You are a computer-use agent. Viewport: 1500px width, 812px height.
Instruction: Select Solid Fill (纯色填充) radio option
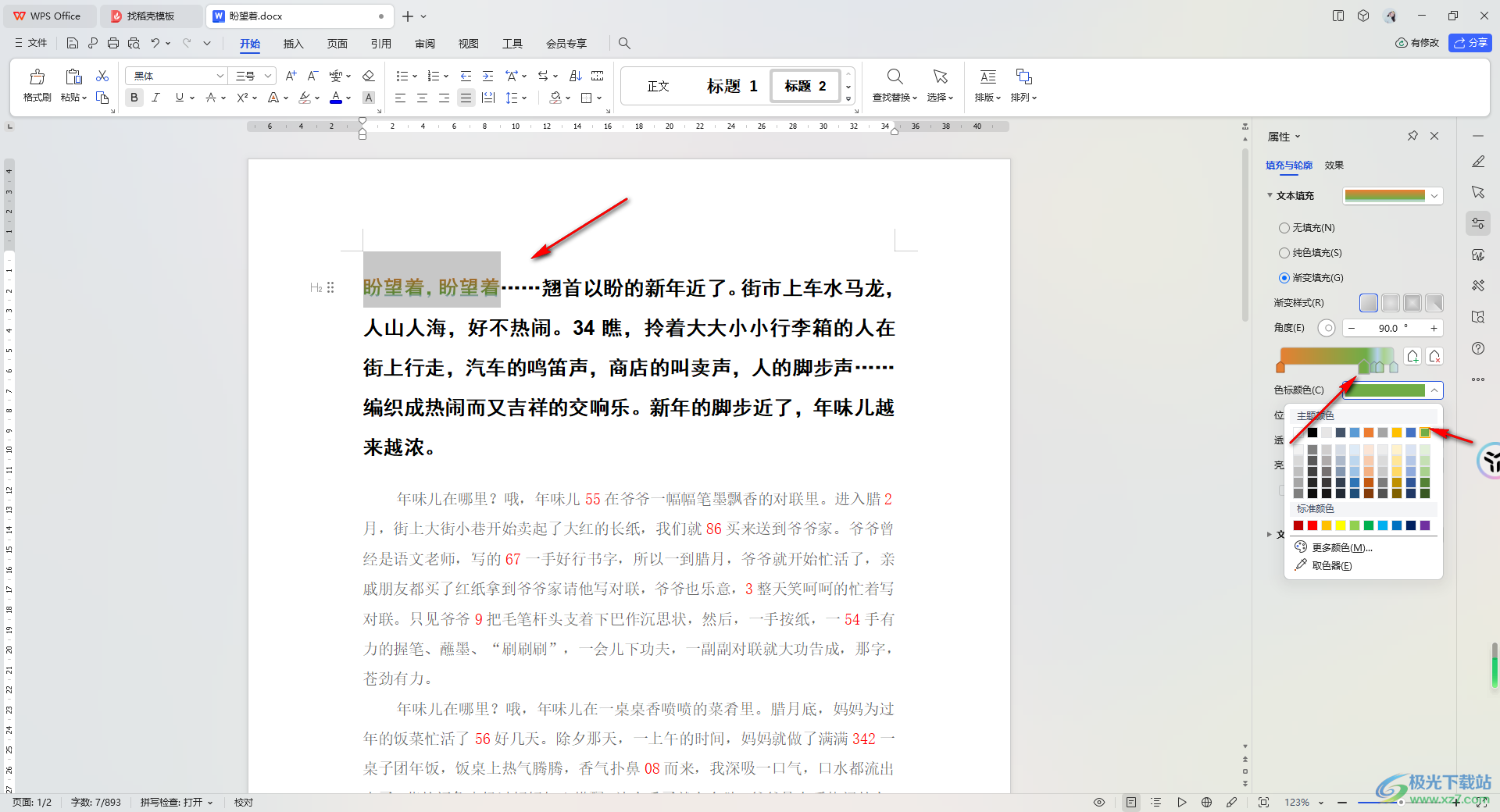coord(1284,253)
